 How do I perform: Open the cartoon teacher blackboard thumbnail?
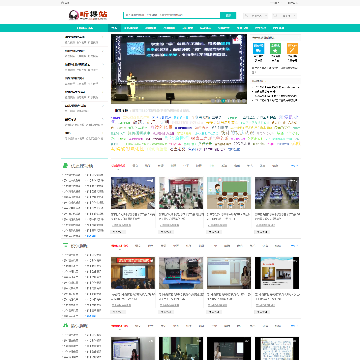tap(229, 193)
